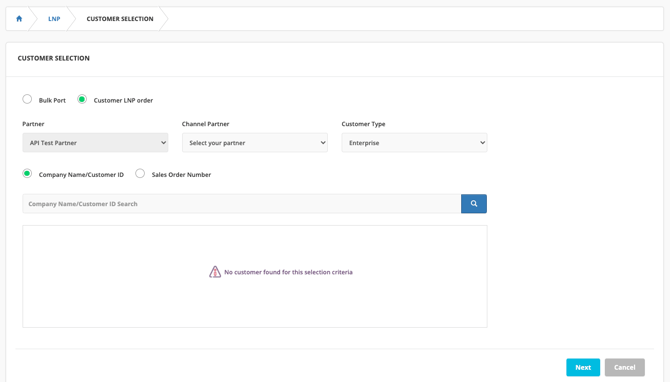Image resolution: width=670 pixels, height=382 pixels.
Task: Expand the Channel Partner dropdown
Action: coord(255,143)
